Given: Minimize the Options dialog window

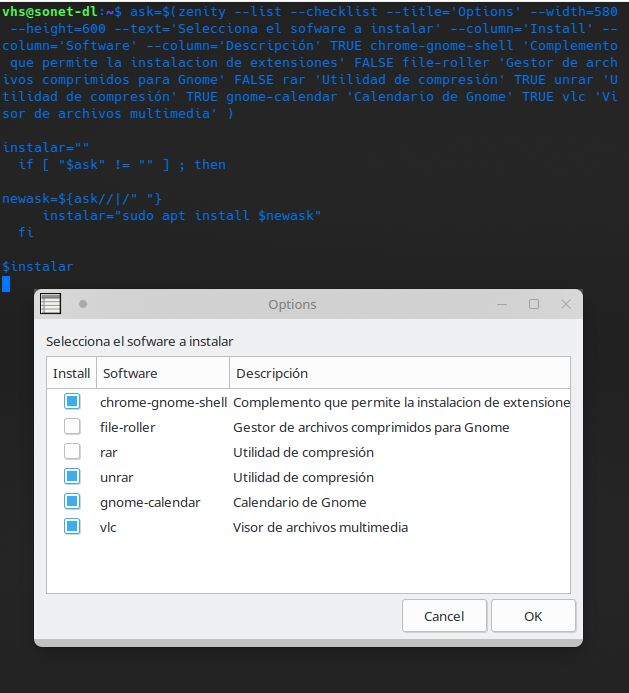Looking at the screenshot, I should (502, 304).
